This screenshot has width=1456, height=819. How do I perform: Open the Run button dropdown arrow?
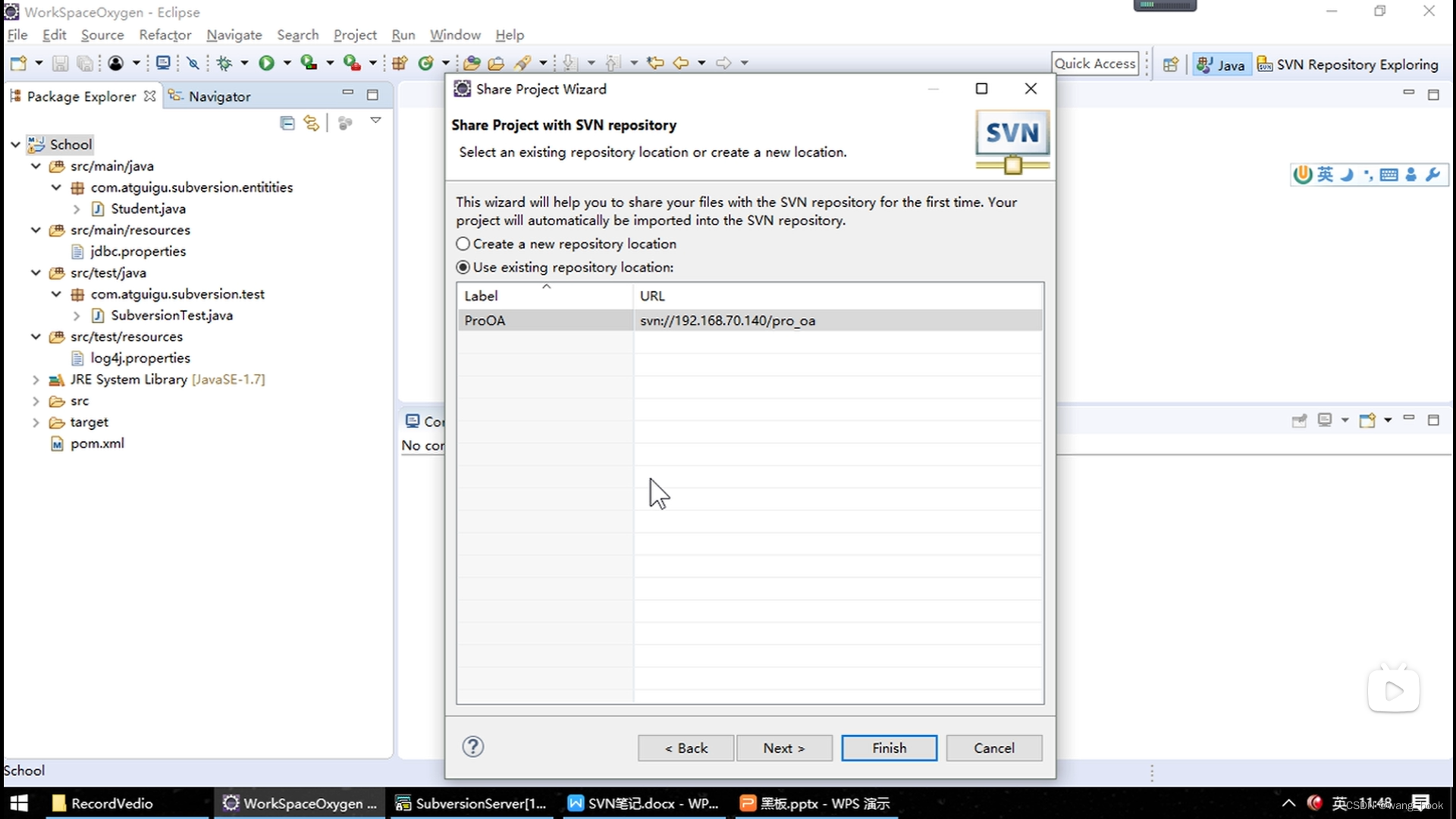tap(287, 63)
